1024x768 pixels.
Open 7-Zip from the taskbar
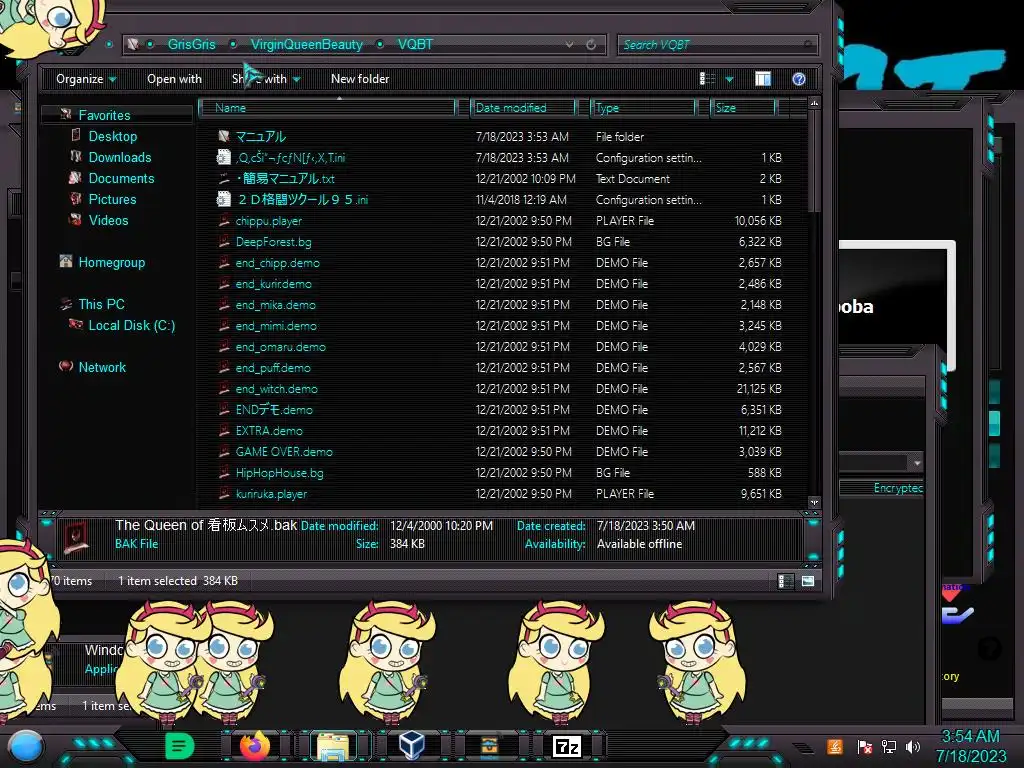pos(567,746)
